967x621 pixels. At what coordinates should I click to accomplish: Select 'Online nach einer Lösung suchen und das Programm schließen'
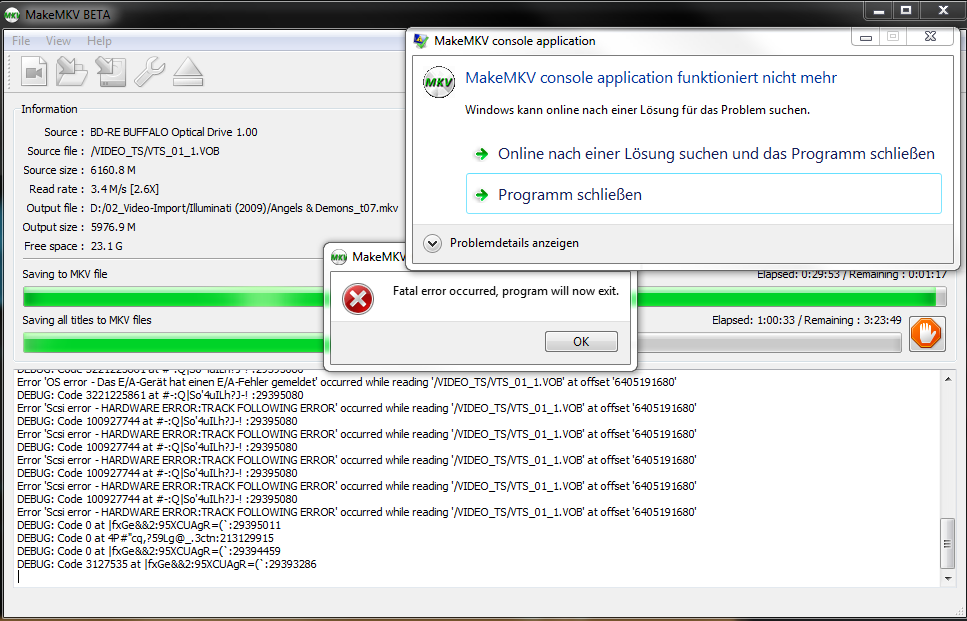704,154
